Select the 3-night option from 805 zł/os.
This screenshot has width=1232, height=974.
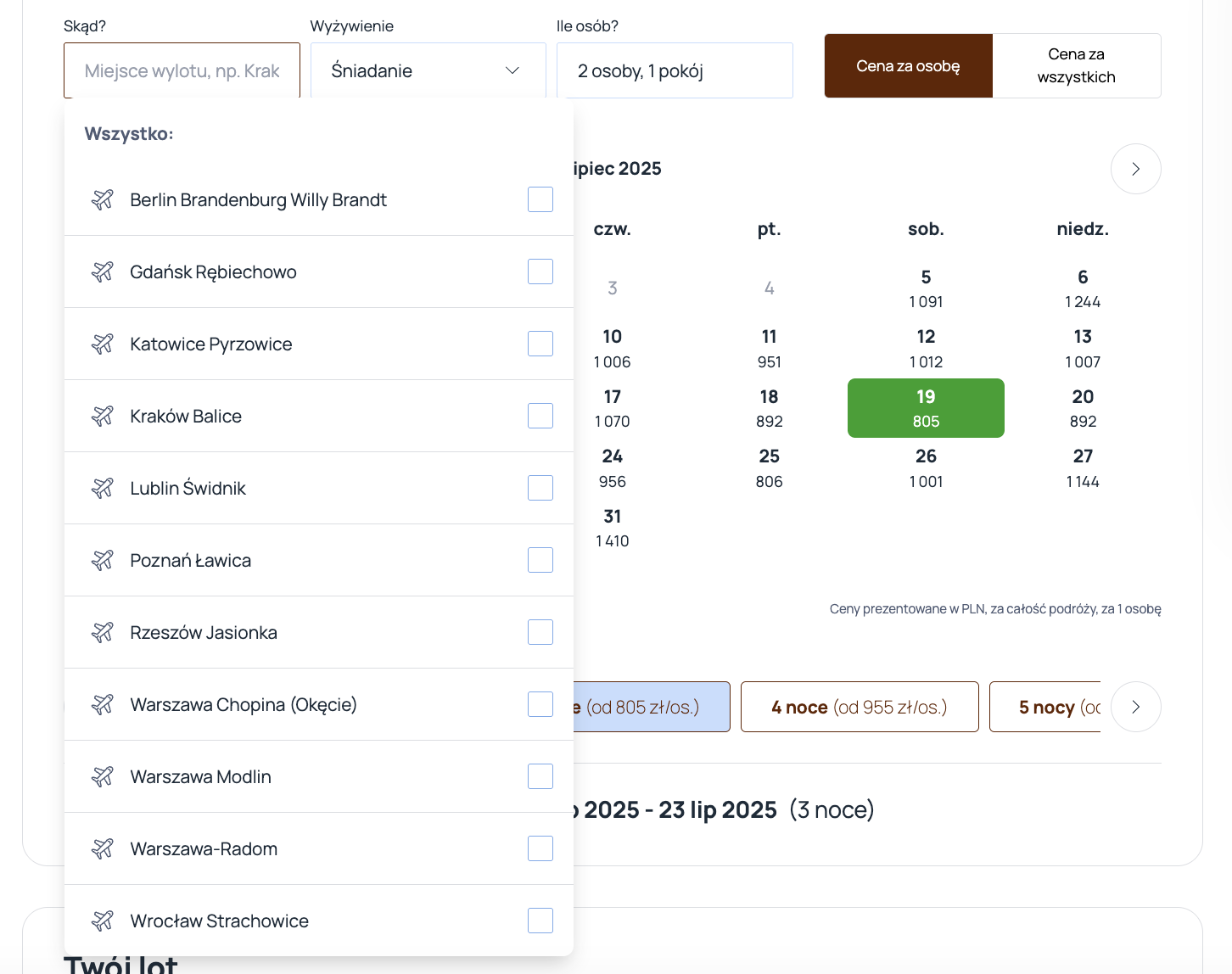[652, 707]
